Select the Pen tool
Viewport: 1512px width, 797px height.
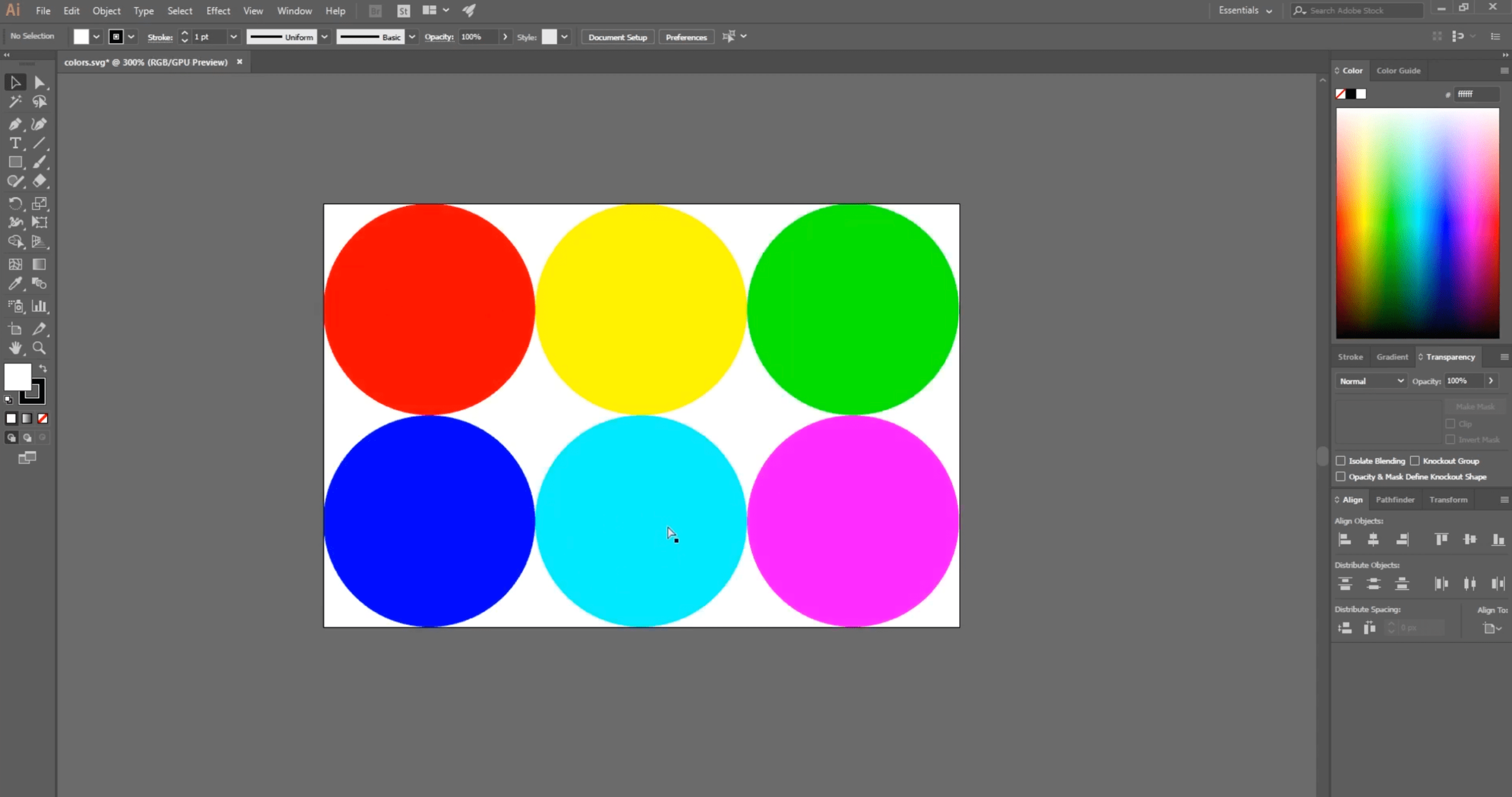click(15, 123)
